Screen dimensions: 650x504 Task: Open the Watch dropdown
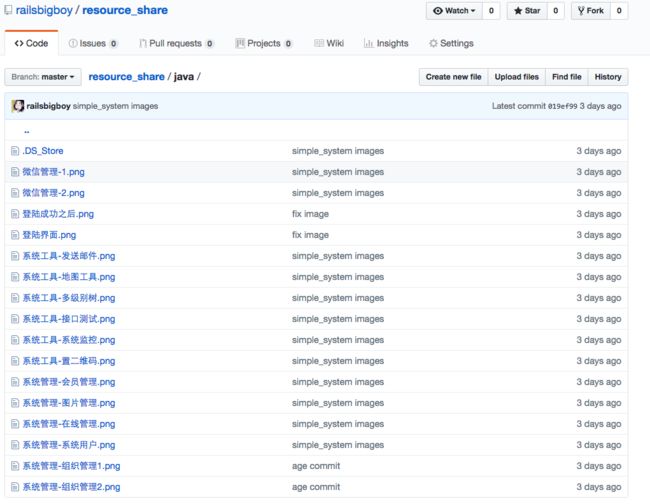point(454,11)
